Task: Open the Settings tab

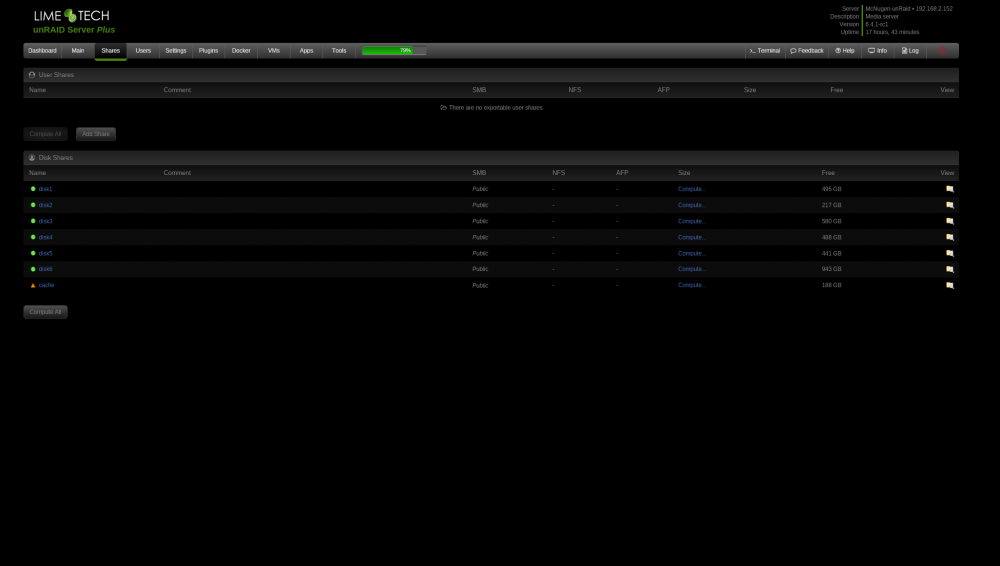Action: pos(175,50)
